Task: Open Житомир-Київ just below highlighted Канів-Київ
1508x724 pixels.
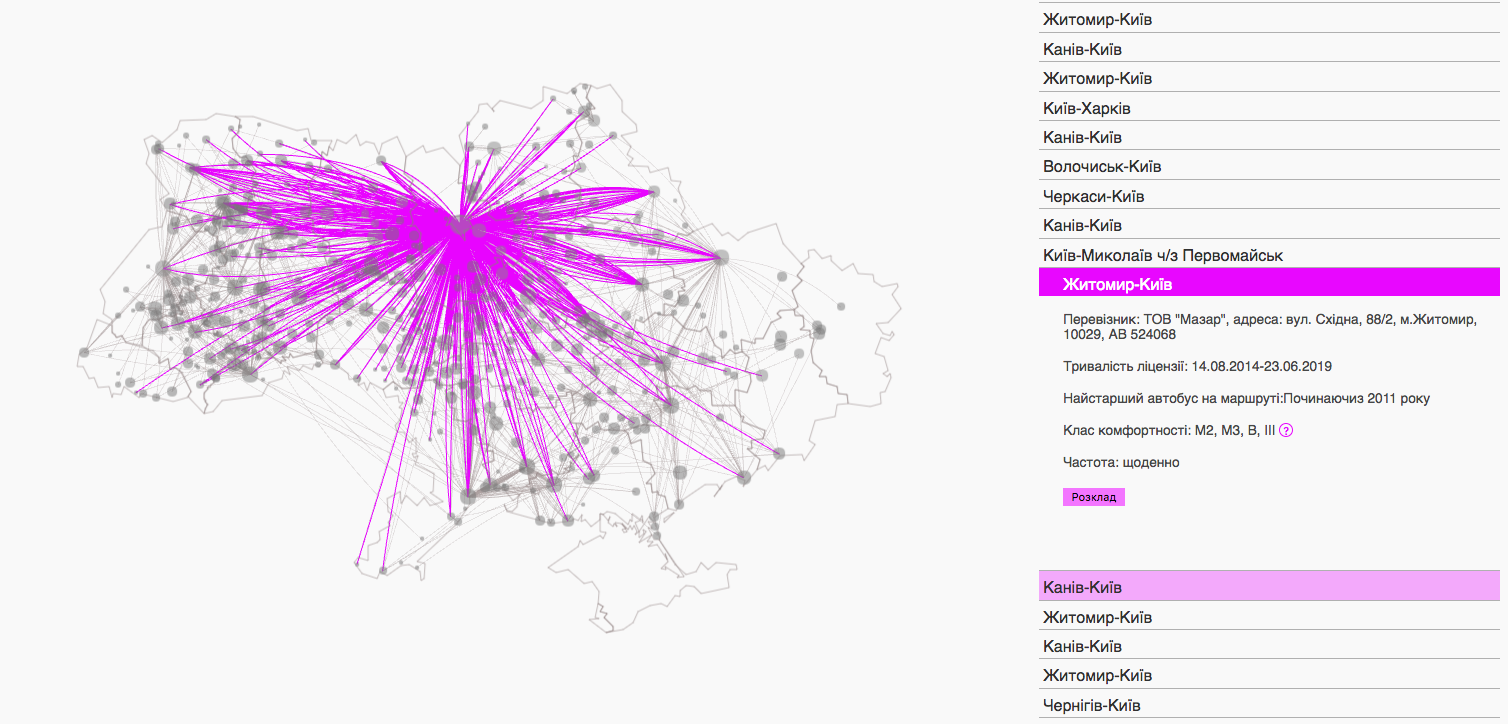Action: coord(1097,617)
